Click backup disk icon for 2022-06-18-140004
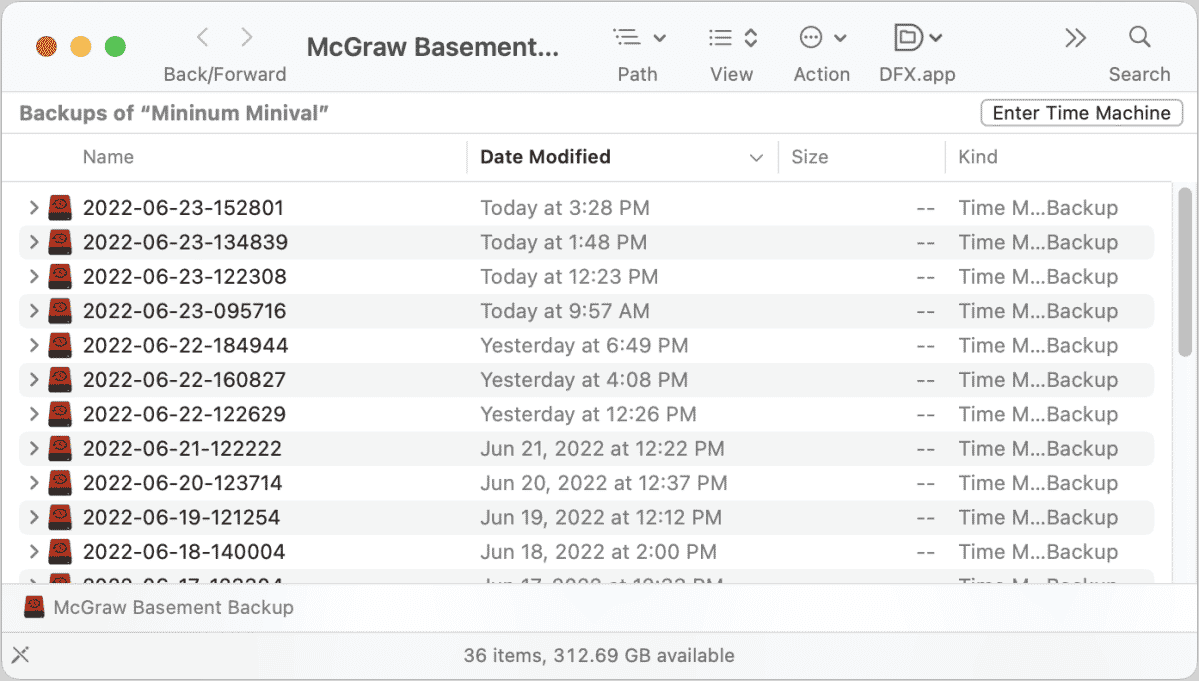 [60, 551]
